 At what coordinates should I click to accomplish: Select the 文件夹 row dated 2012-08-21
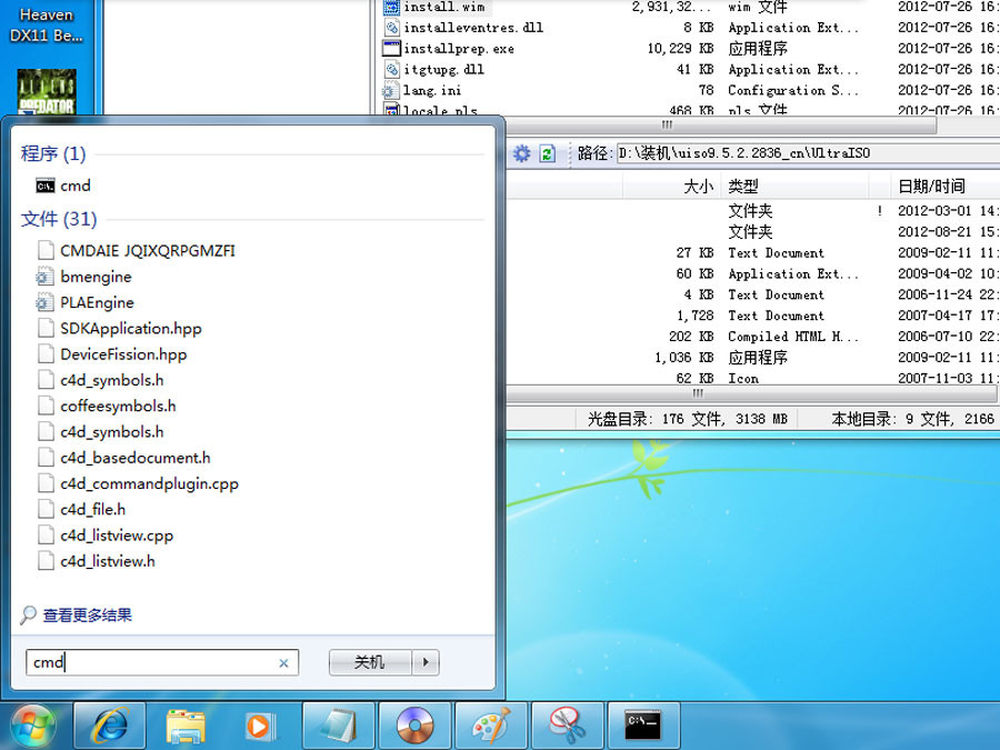click(x=753, y=232)
